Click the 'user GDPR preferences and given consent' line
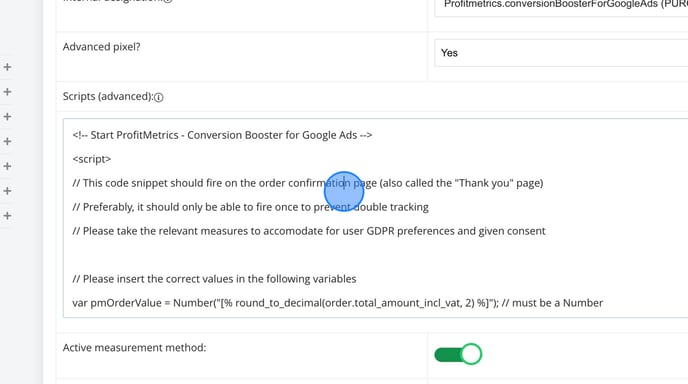 coord(309,231)
